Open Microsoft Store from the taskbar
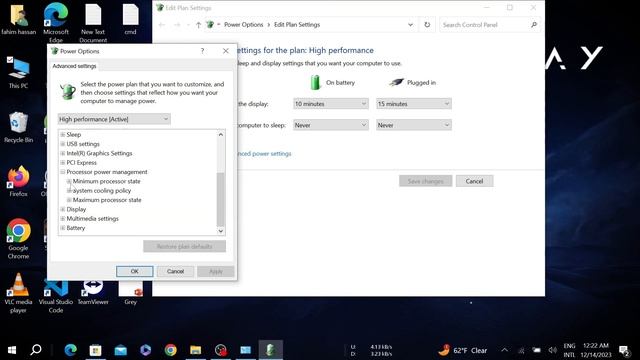The height and width of the screenshot is (360, 640). [x=96, y=350]
